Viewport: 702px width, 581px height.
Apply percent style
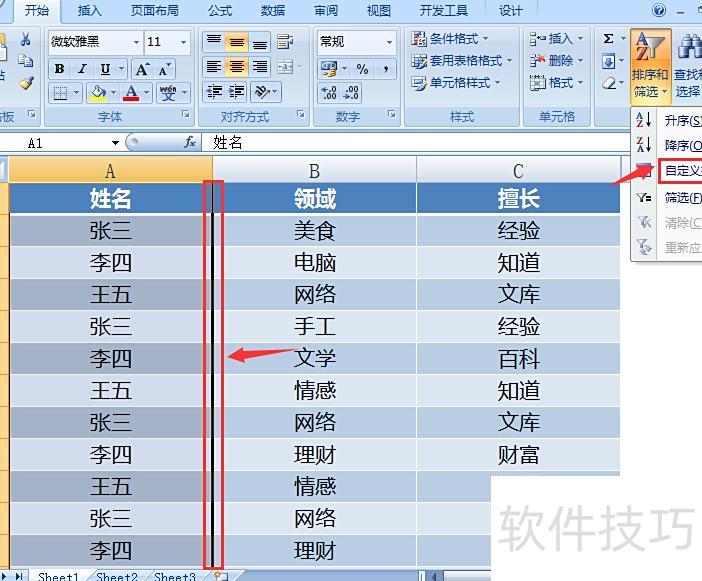pyautogui.click(x=362, y=69)
